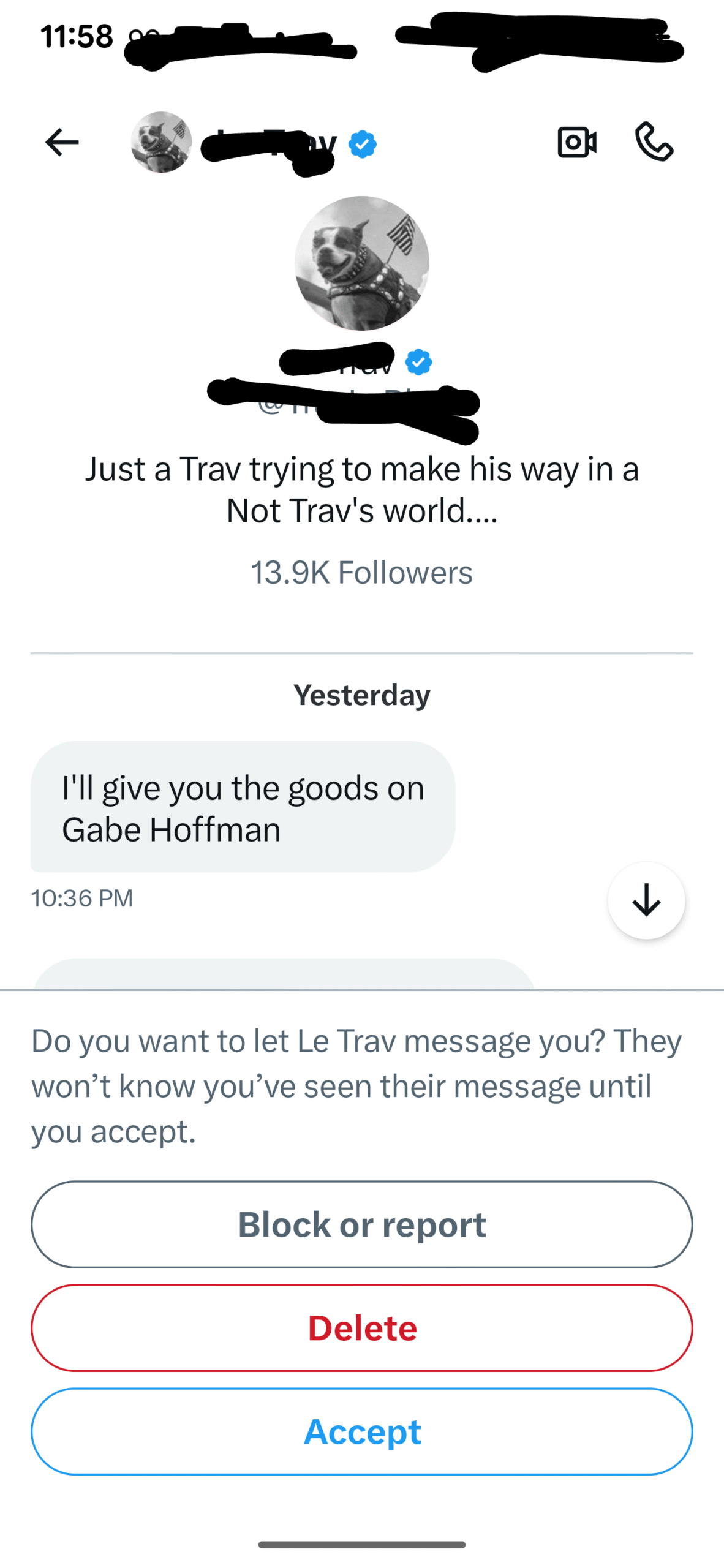Viewport: 724px width, 1568px height.
Task: Start an audio phone call
Action: tap(654, 141)
